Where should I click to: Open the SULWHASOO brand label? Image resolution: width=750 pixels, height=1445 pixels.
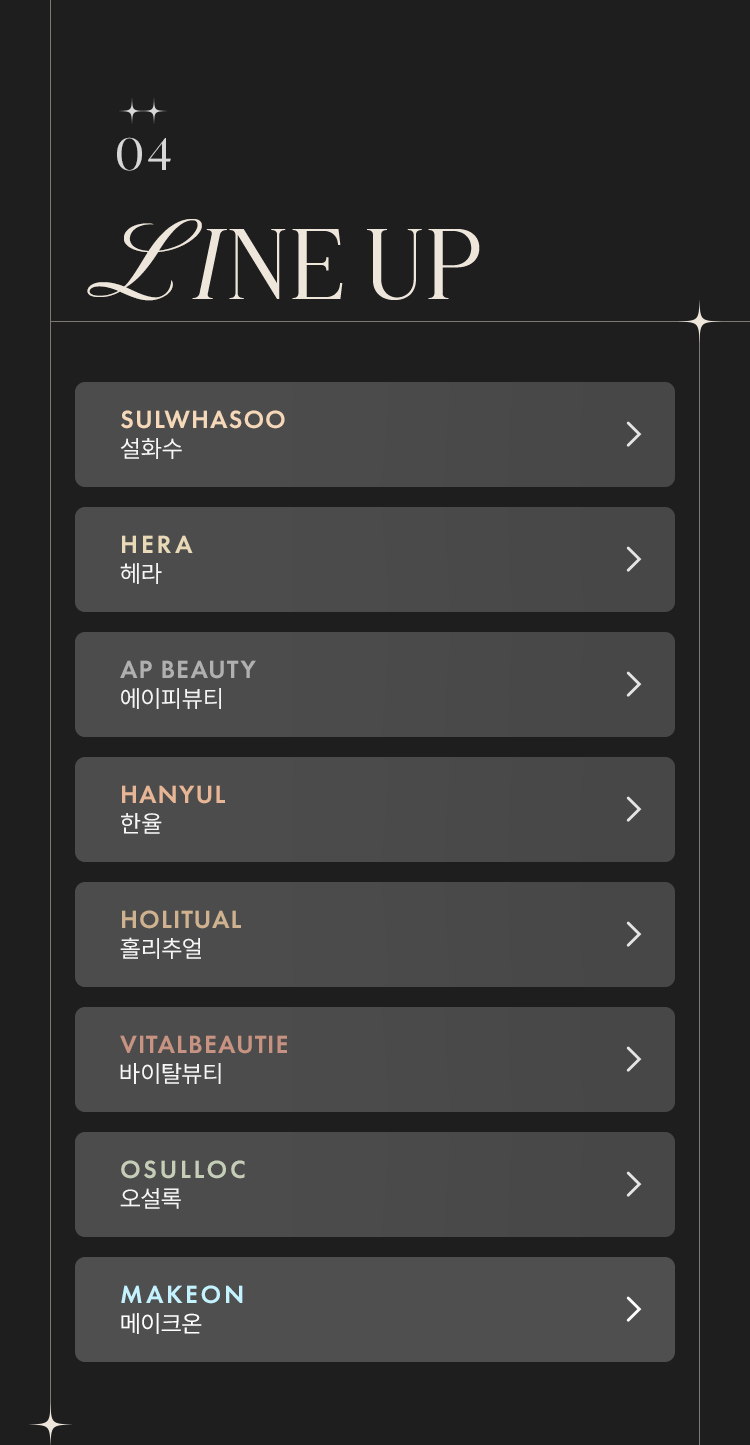203,420
